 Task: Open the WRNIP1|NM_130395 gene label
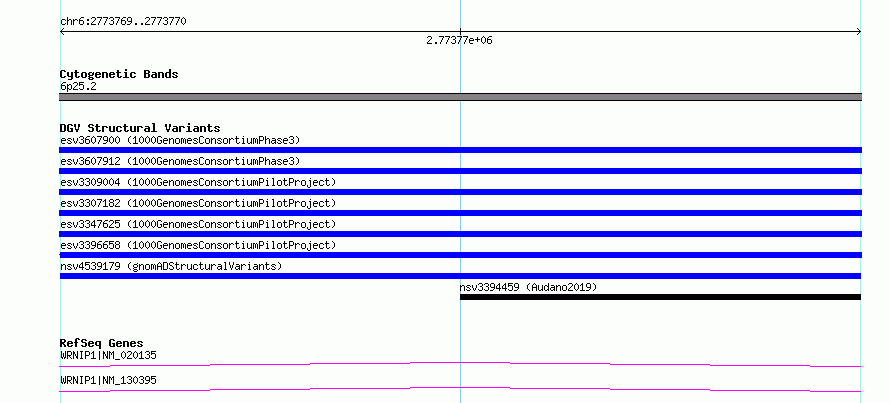coord(108,380)
